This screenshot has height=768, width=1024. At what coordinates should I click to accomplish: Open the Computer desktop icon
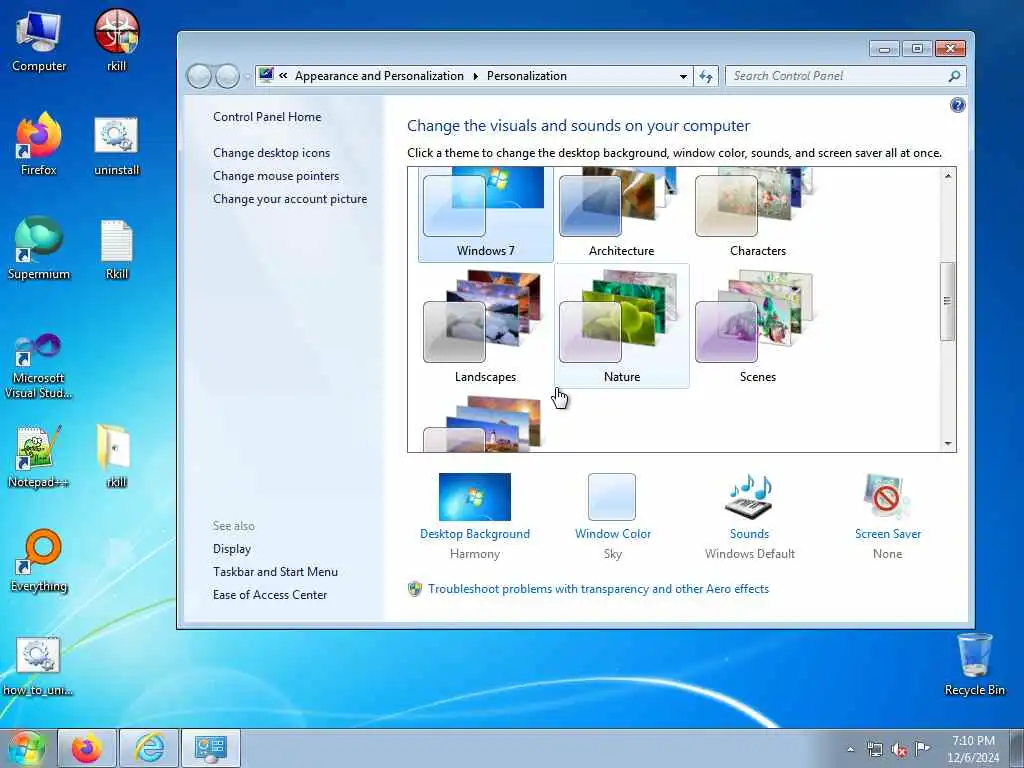(39, 40)
